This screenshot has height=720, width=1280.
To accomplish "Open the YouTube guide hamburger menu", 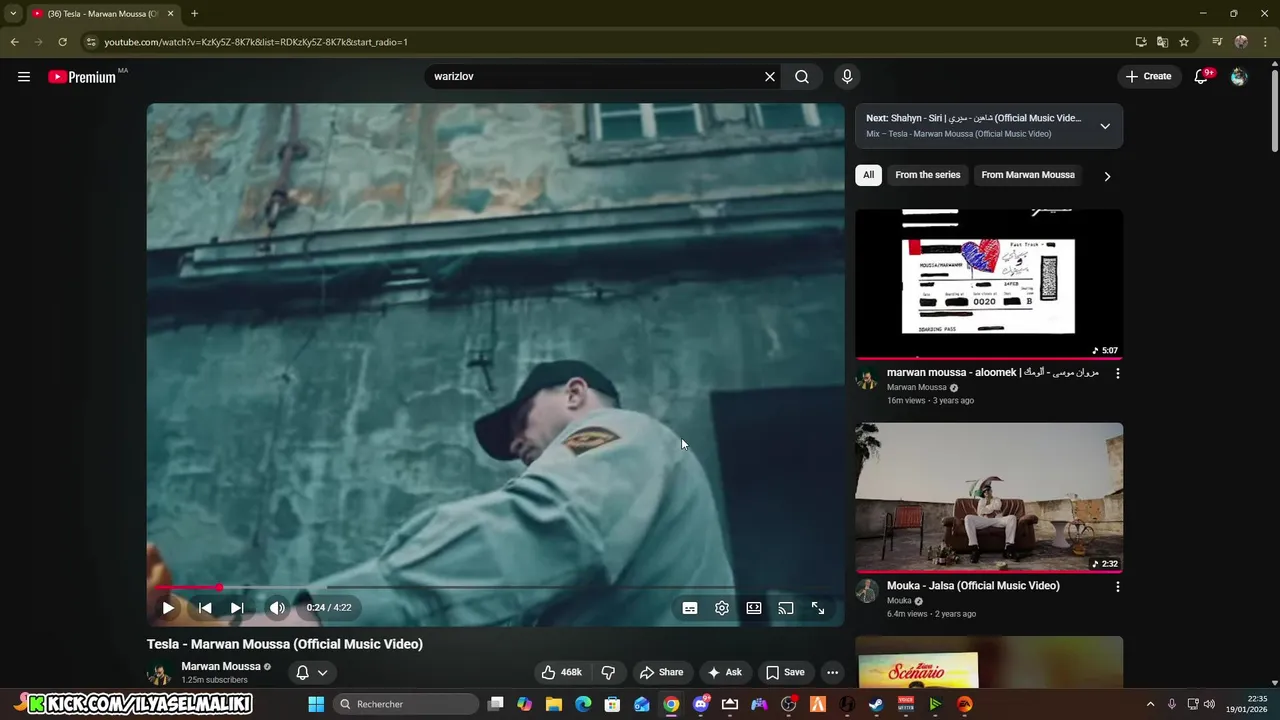I will tap(24, 76).
